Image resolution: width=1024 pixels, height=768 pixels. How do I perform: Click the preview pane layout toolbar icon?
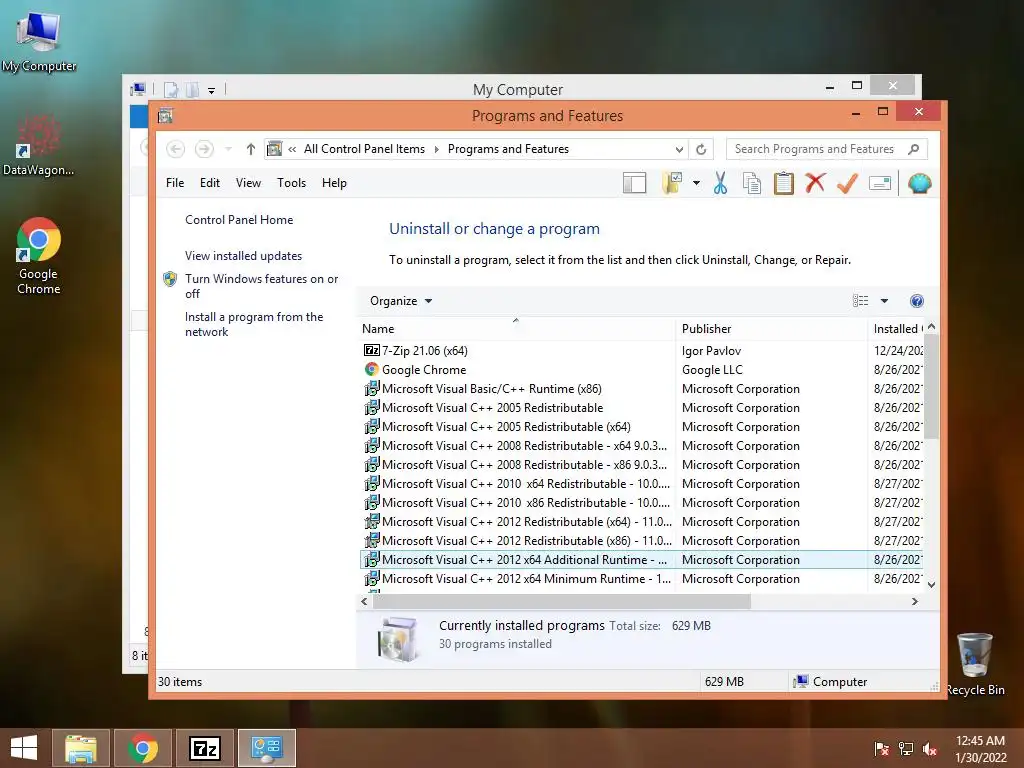click(634, 184)
